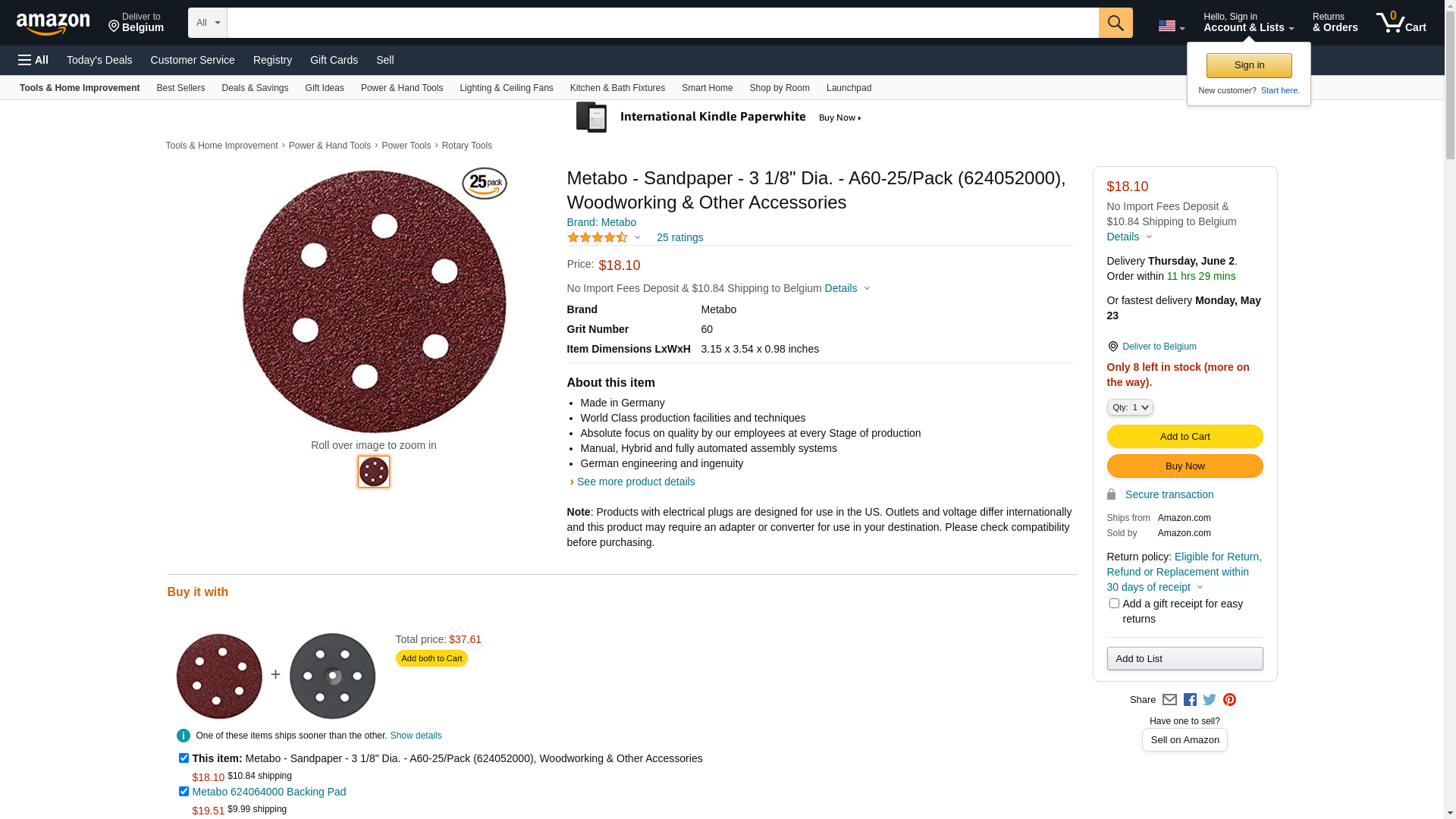Toggle the gift receipt checkbox
Viewport: 1456px width, 819px height.
click(1114, 604)
